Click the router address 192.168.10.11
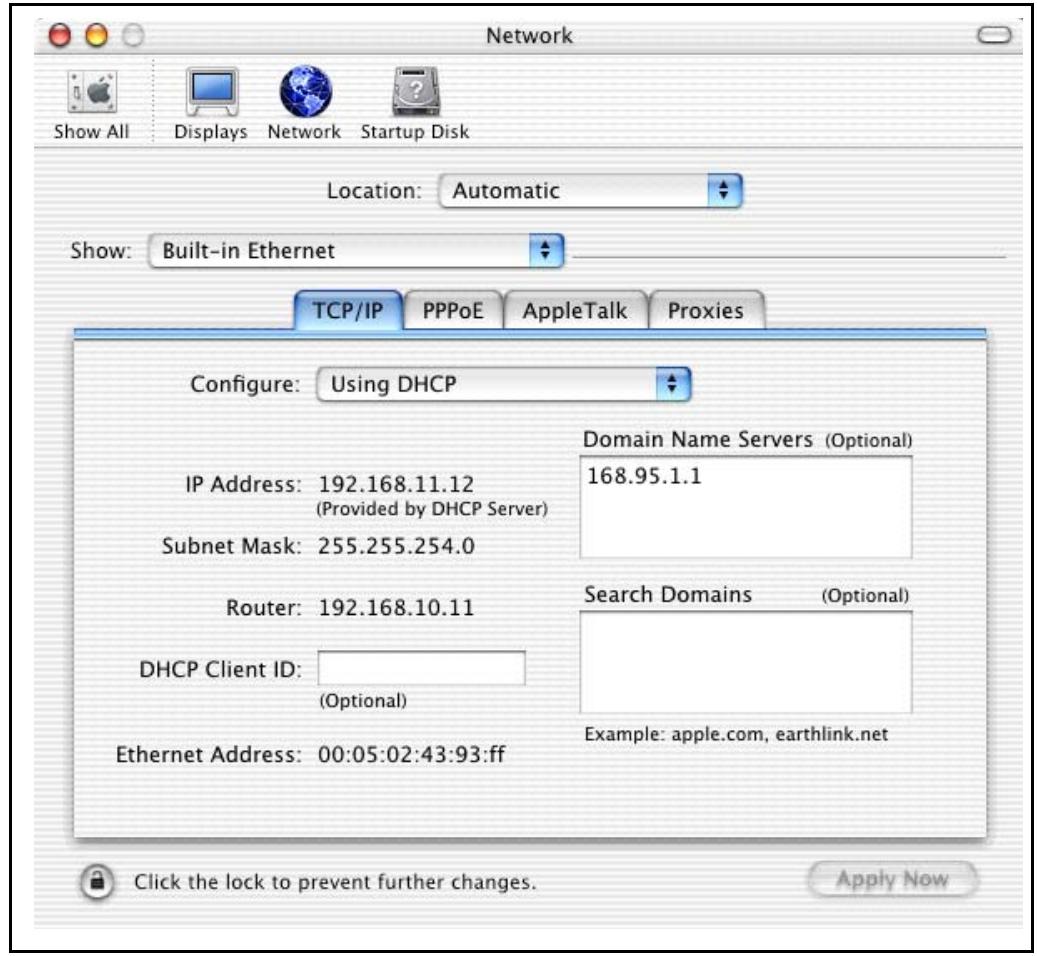The image size is (1037, 956). (x=396, y=608)
